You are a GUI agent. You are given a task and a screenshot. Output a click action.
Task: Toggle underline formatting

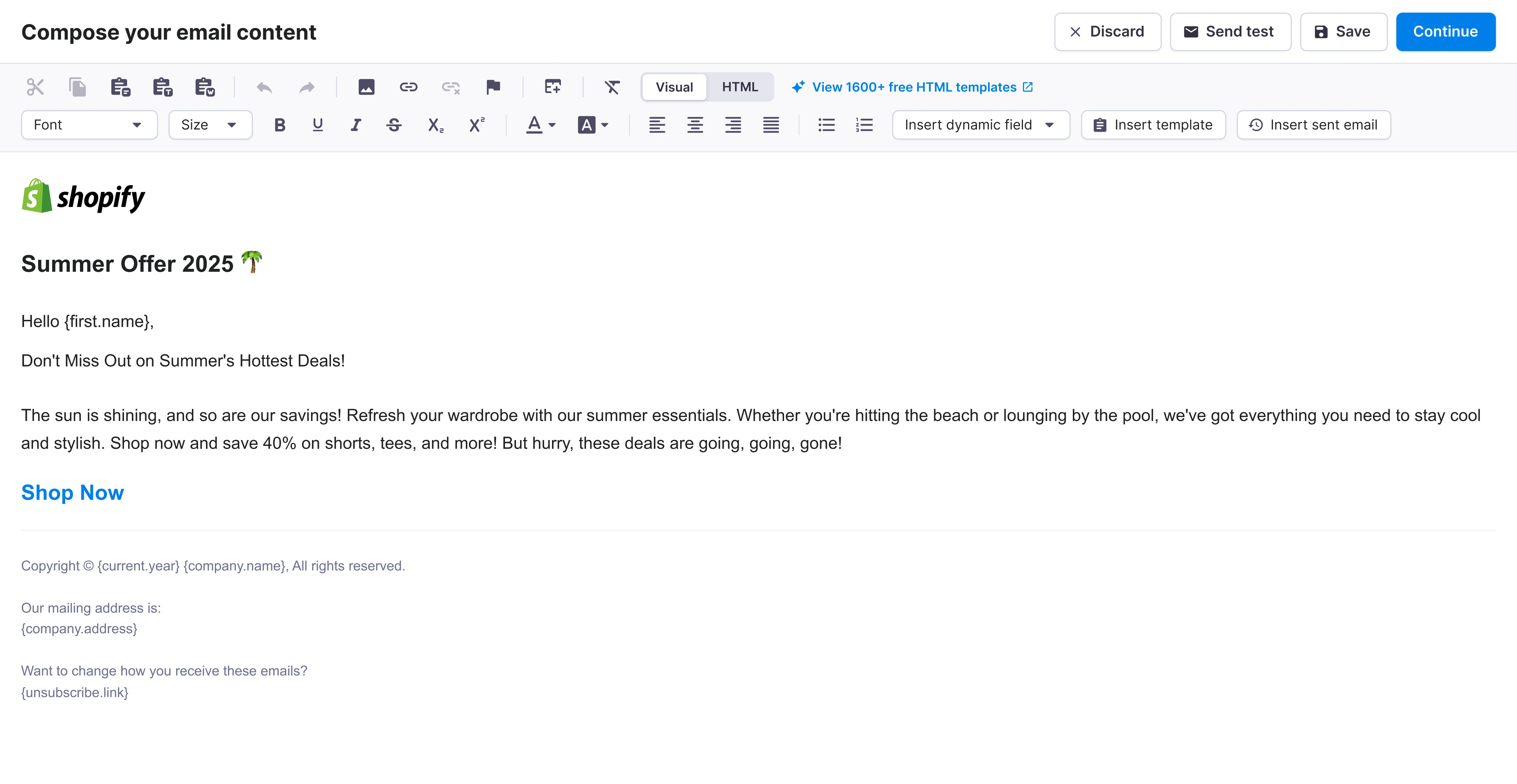(318, 125)
